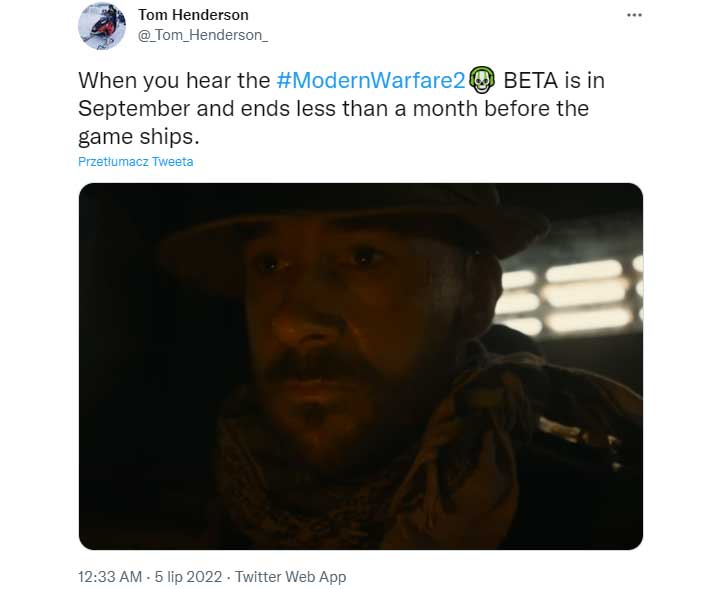The image size is (720, 589).
Task: Open Tom Henderson's profile avatar
Action: click(102, 26)
